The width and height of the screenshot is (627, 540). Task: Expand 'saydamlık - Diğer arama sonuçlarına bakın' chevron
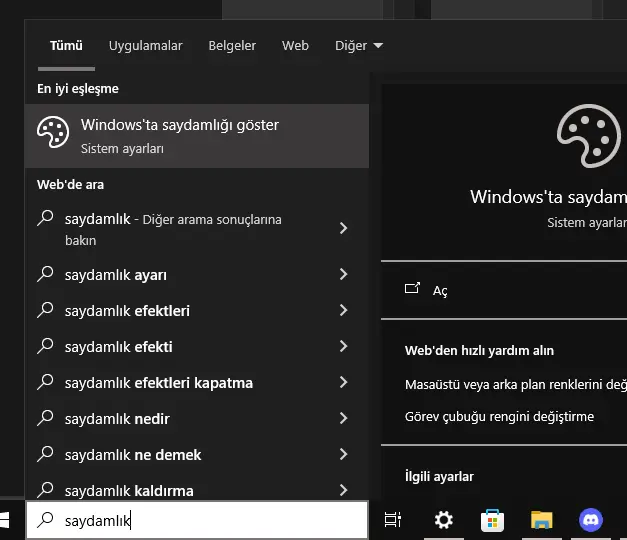(x=343, y=228)
